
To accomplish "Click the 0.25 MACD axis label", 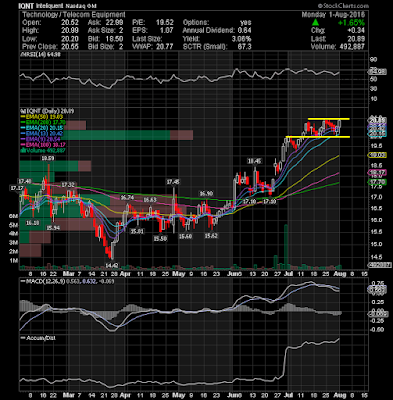I will pyautogui.click(x=377, y=302).
